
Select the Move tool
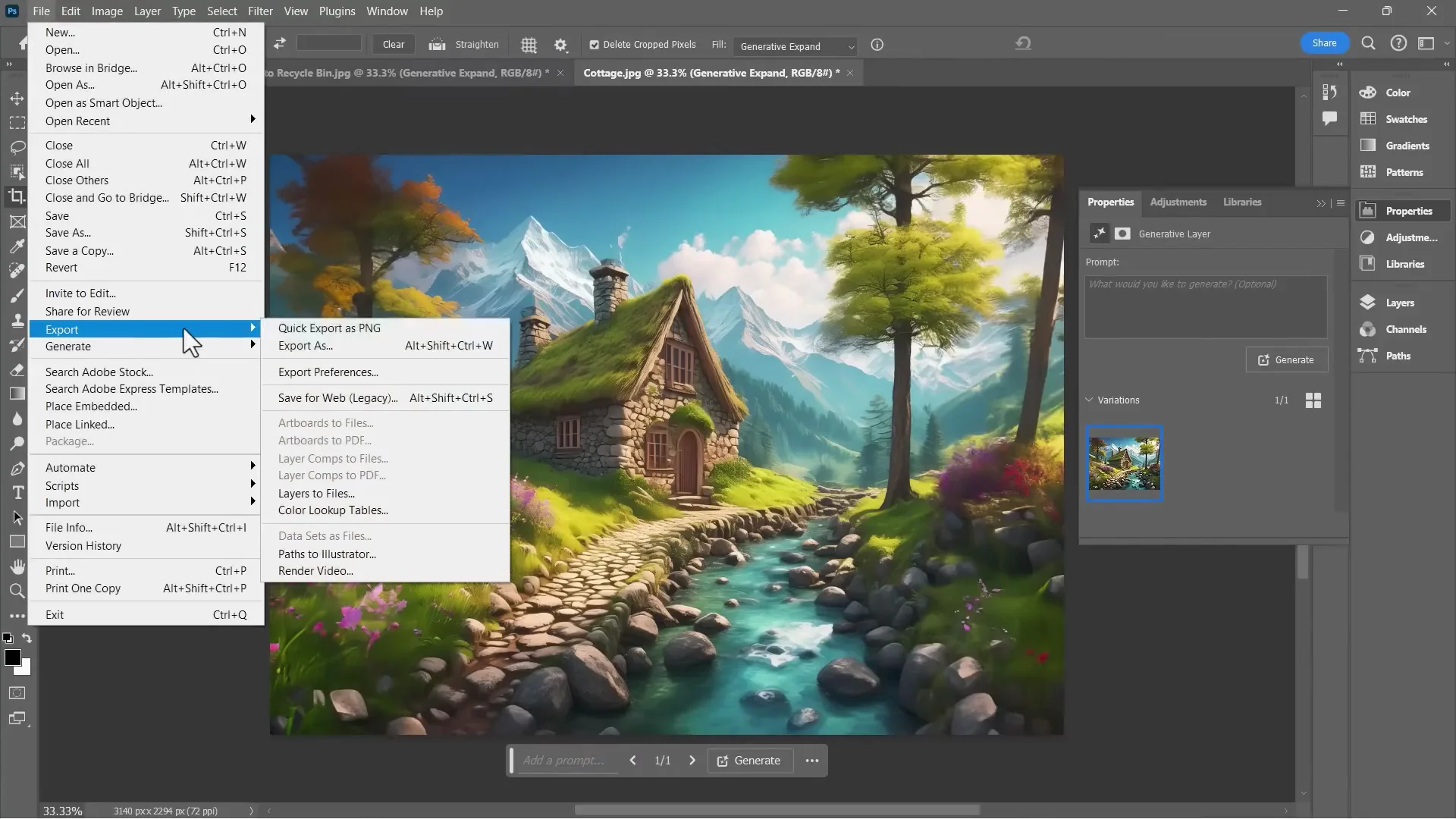click(17, 99)
